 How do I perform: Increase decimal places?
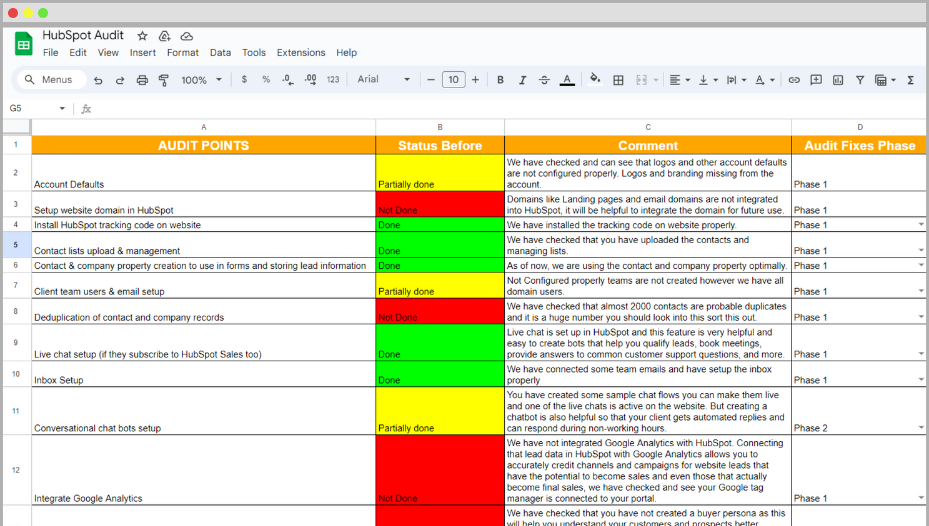tap(310, 79)
